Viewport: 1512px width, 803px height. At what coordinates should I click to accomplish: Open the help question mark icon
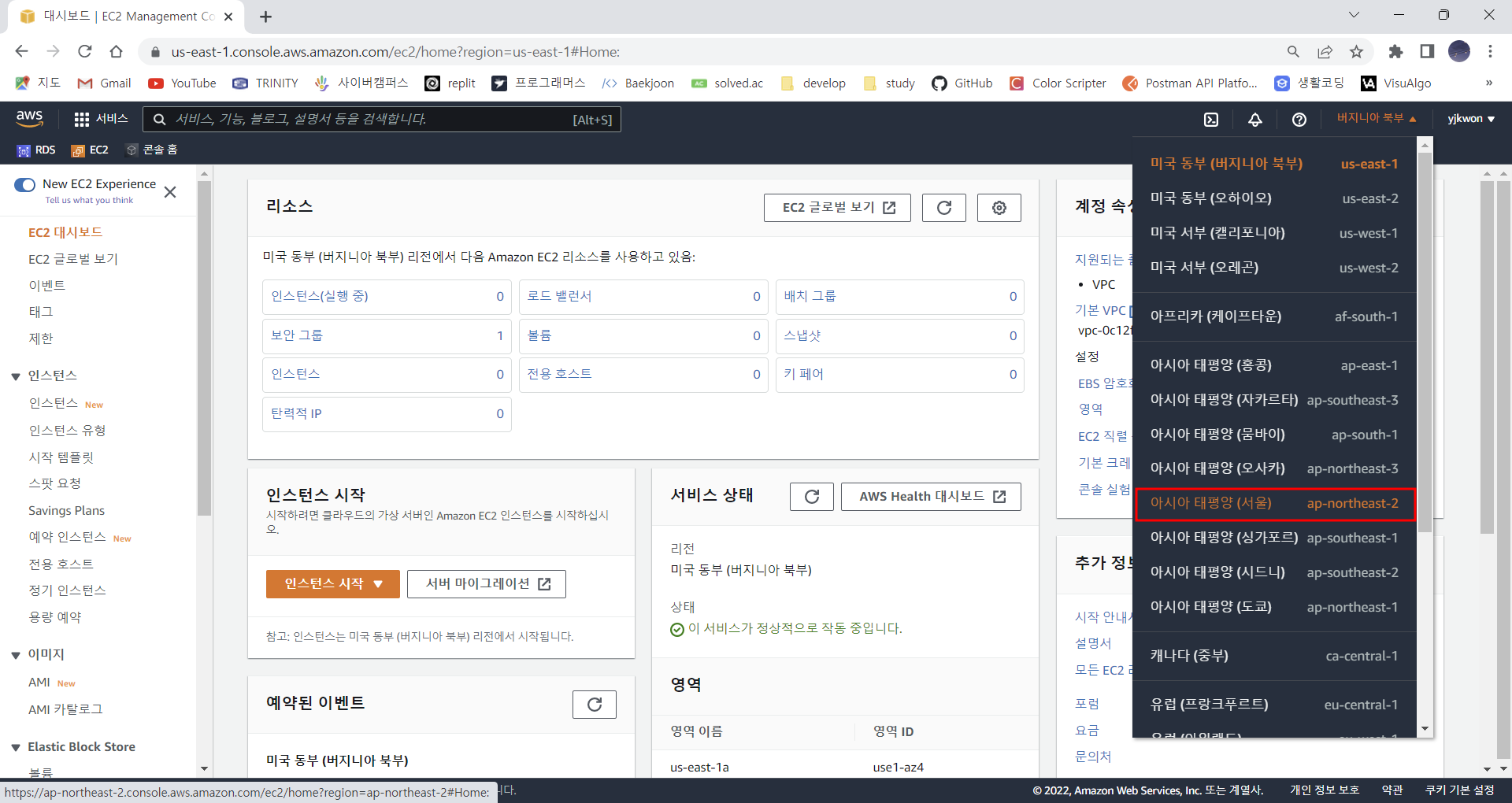(x=1299, y=120)
